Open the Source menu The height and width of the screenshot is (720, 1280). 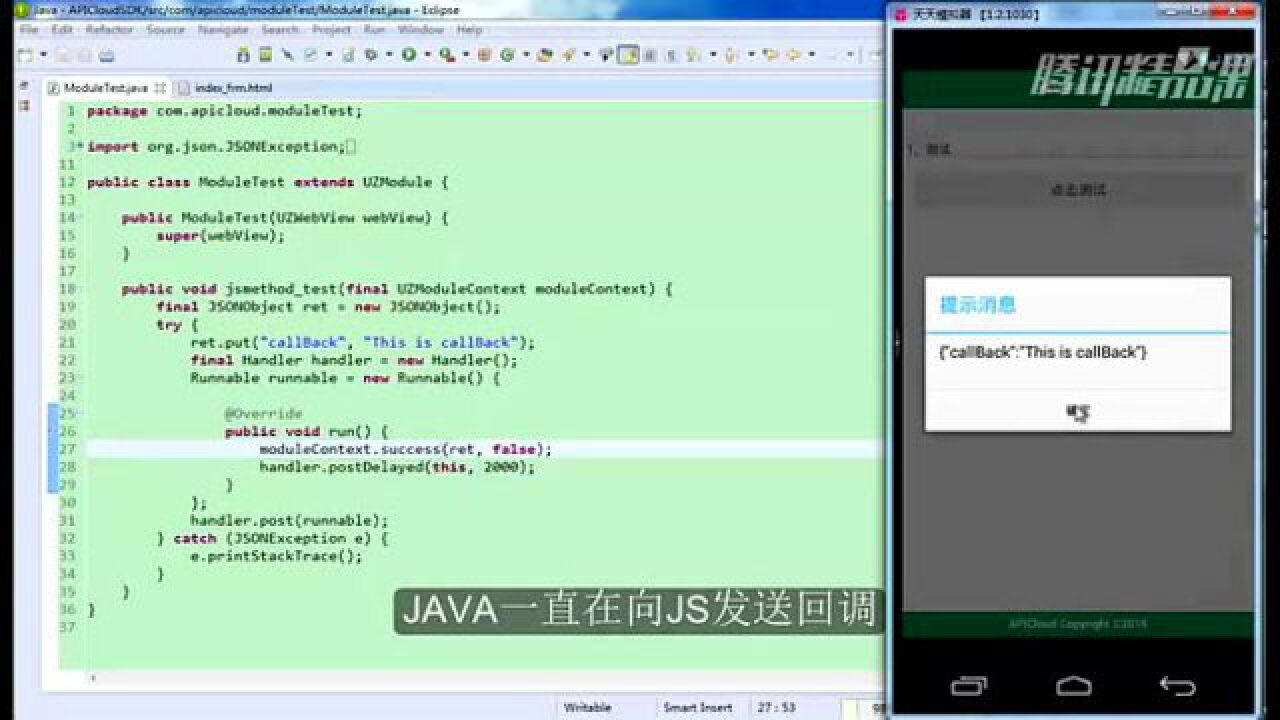(x=165, y=30)
